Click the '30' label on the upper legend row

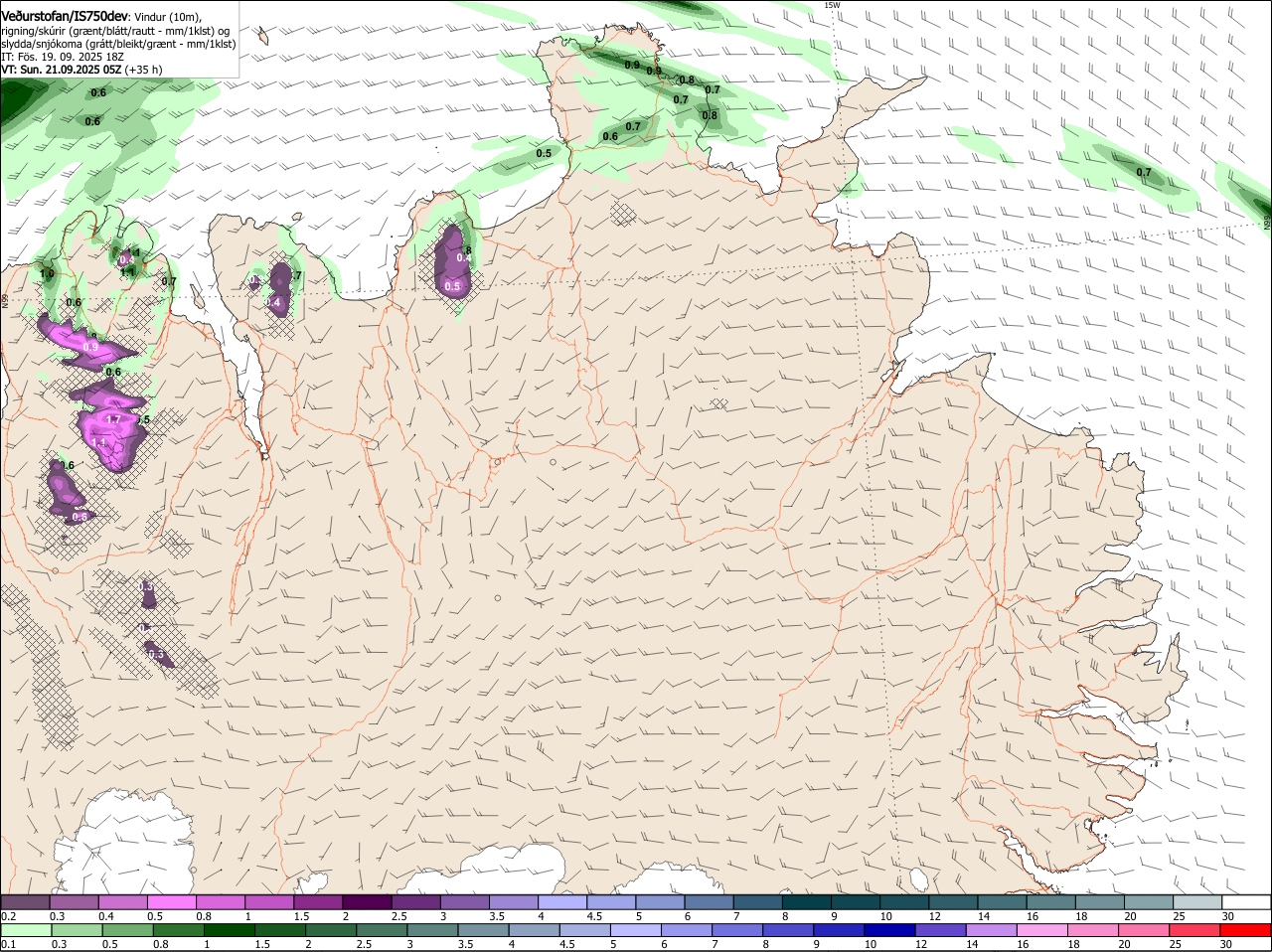1228,915
